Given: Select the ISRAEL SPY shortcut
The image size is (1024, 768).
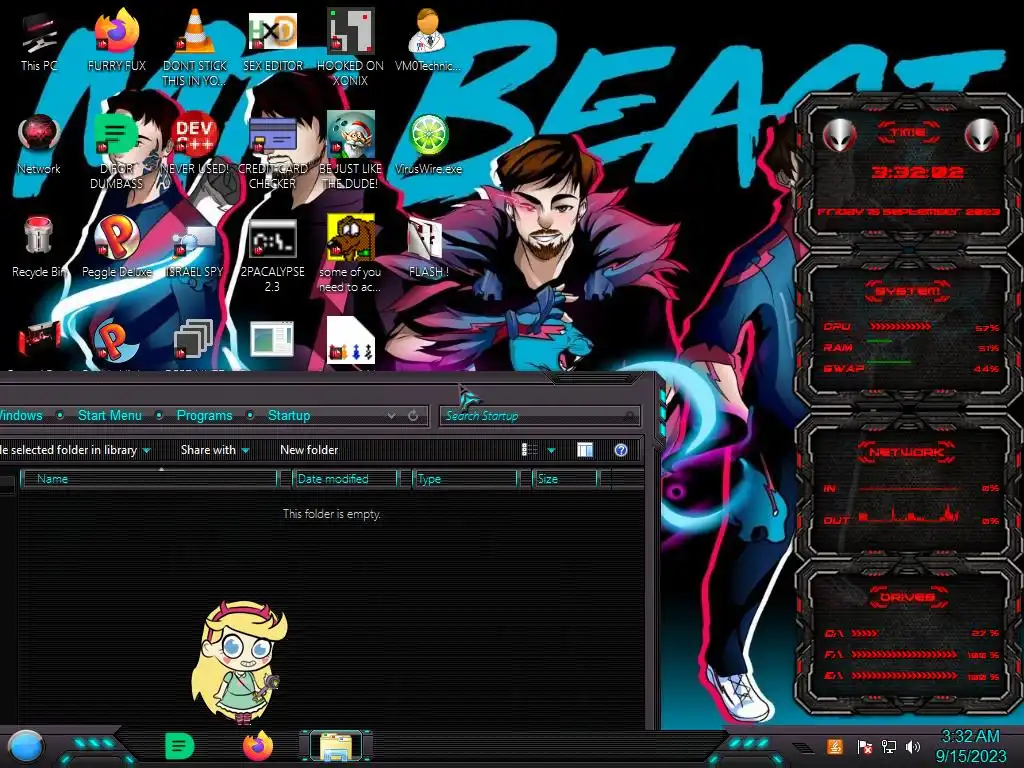Looking at the screenshot, I should [x=194, y=251].
